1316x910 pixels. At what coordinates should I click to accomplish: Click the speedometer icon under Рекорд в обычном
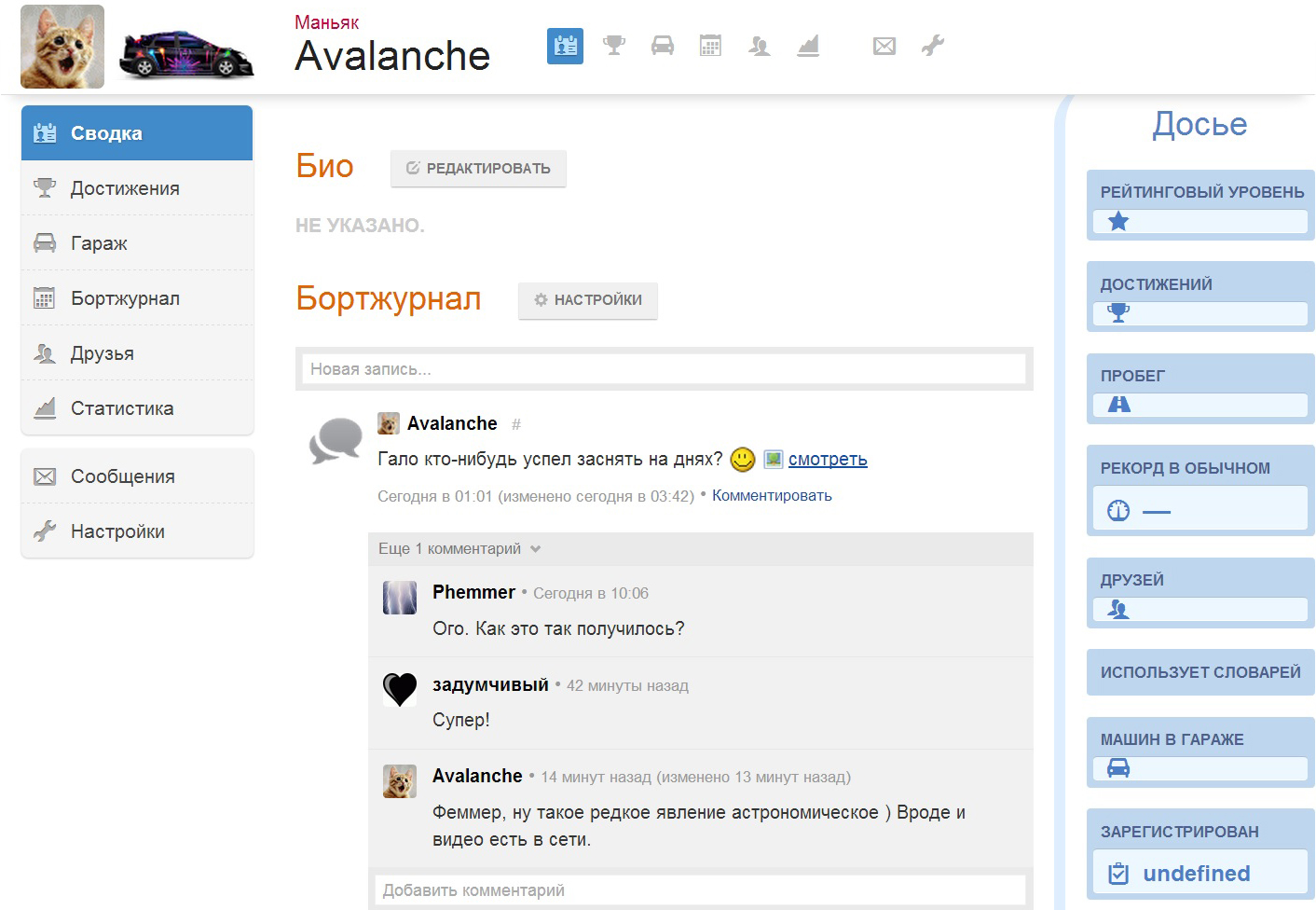(x=1118, y=510)
